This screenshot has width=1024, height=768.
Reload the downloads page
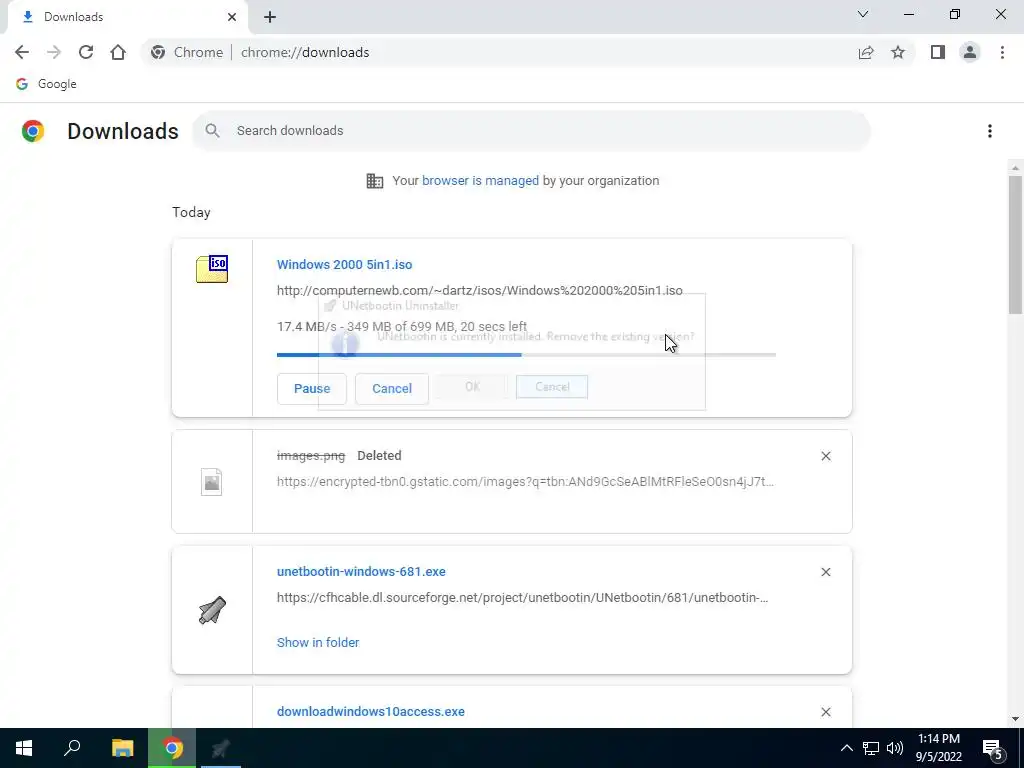coord(86,52)
